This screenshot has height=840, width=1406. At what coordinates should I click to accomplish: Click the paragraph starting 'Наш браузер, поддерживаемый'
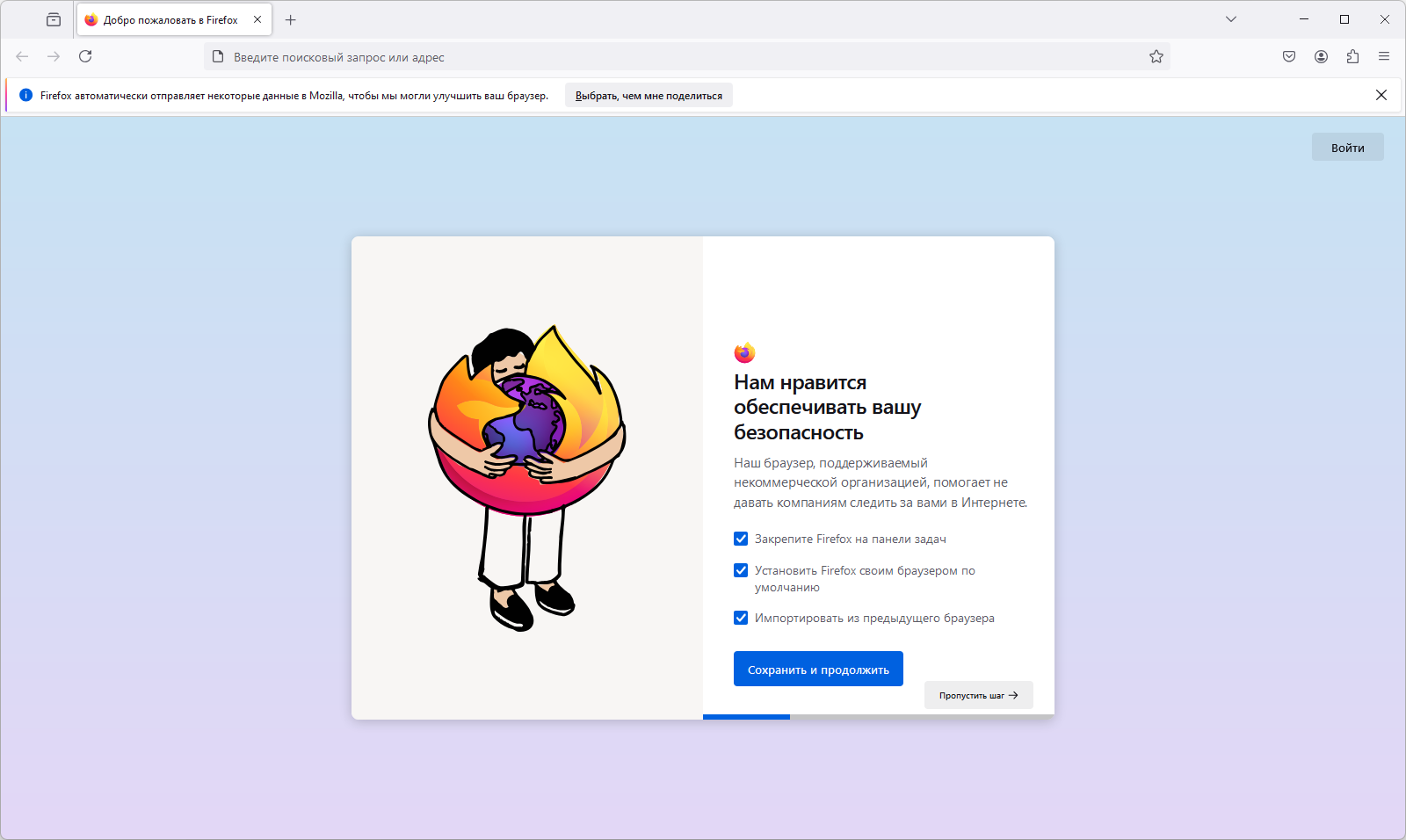881,482
